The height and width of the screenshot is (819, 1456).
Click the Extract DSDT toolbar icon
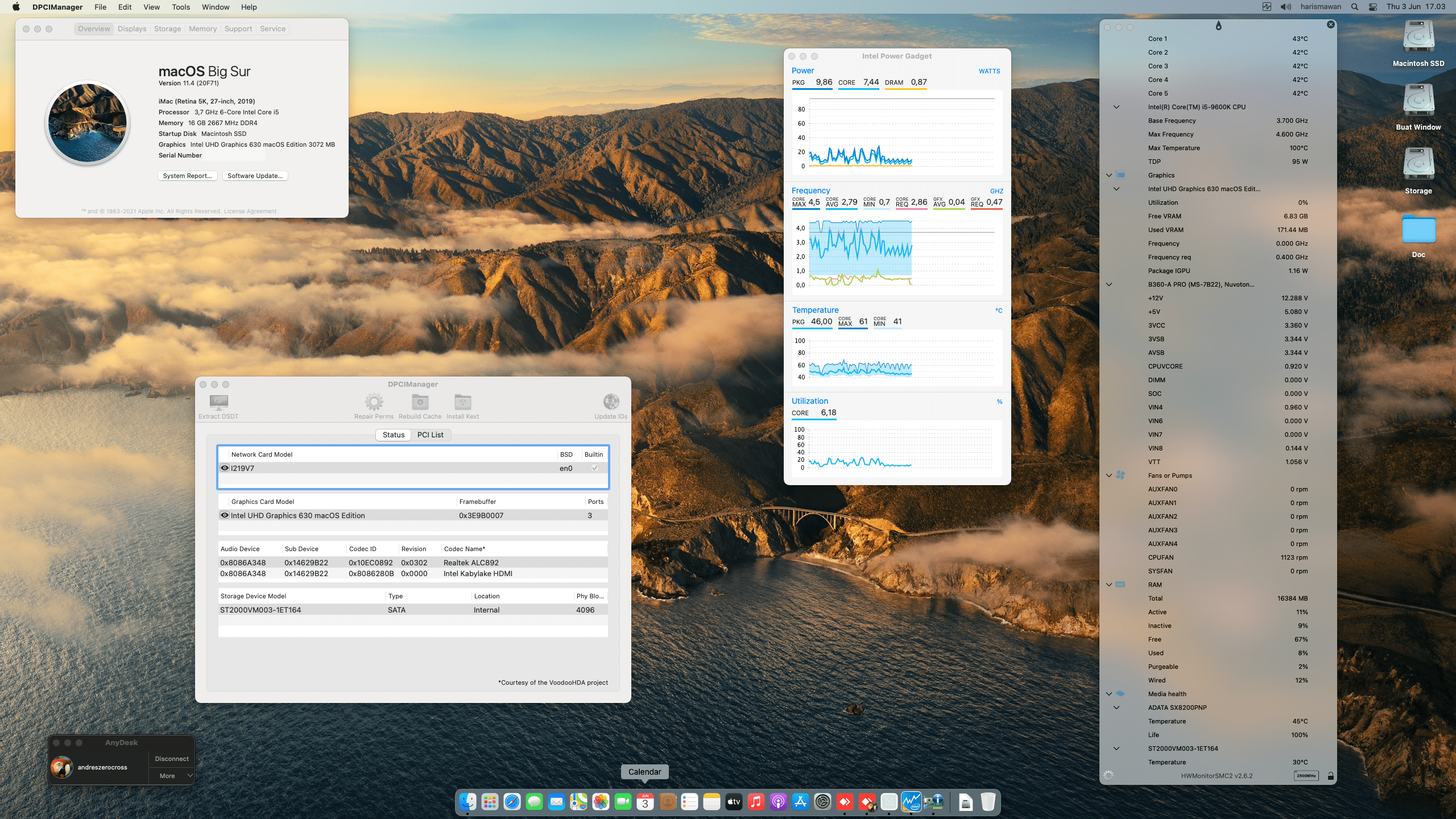click(218, 402)
